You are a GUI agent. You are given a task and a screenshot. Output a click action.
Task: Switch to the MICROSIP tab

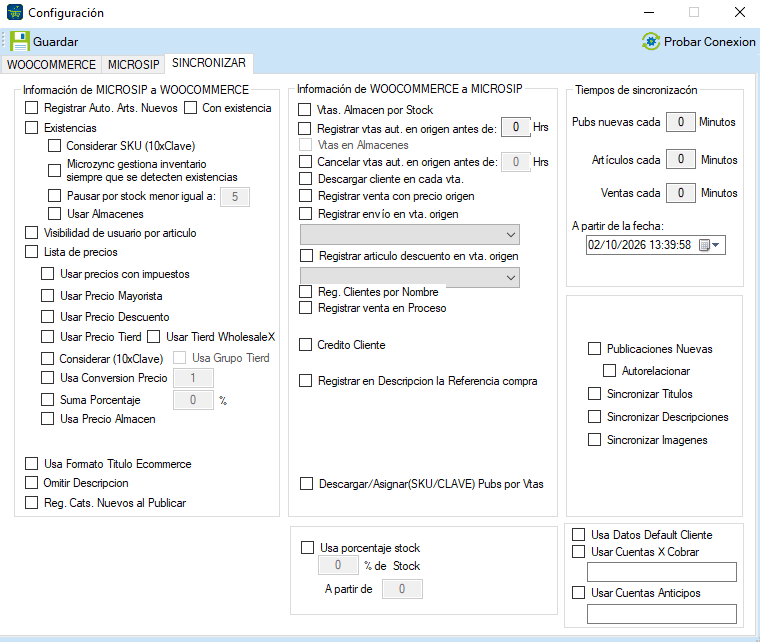133,64
